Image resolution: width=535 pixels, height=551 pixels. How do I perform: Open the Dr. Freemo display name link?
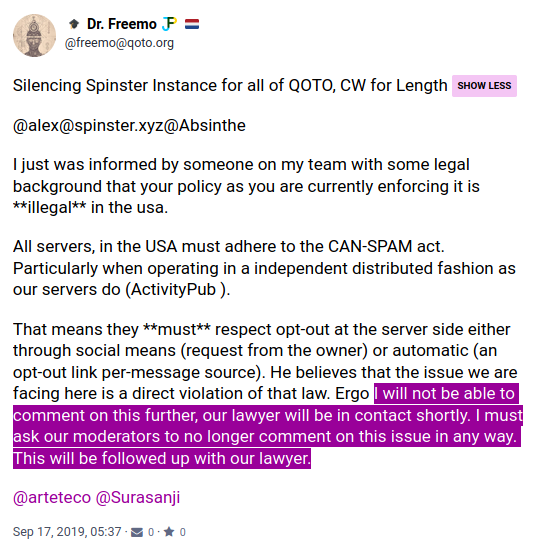tap(122, 24)
